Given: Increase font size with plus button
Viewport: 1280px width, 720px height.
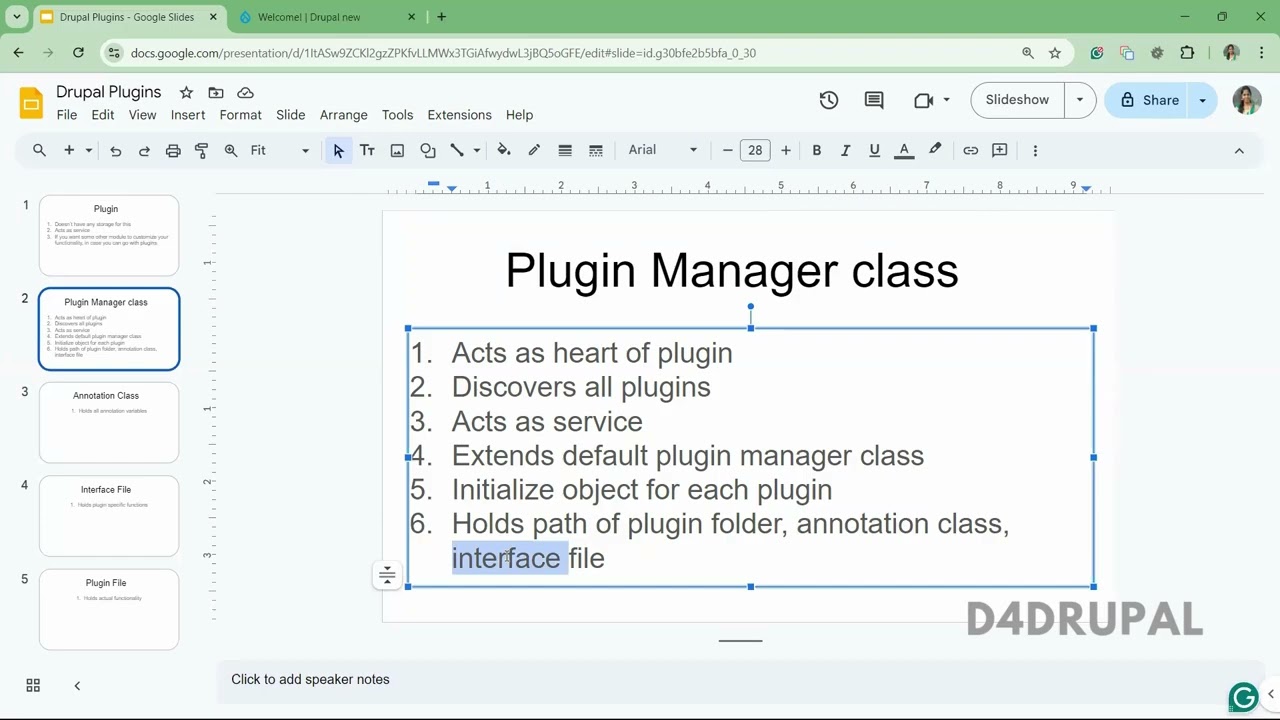Looking at the screenshot, I should click(785, 150).
